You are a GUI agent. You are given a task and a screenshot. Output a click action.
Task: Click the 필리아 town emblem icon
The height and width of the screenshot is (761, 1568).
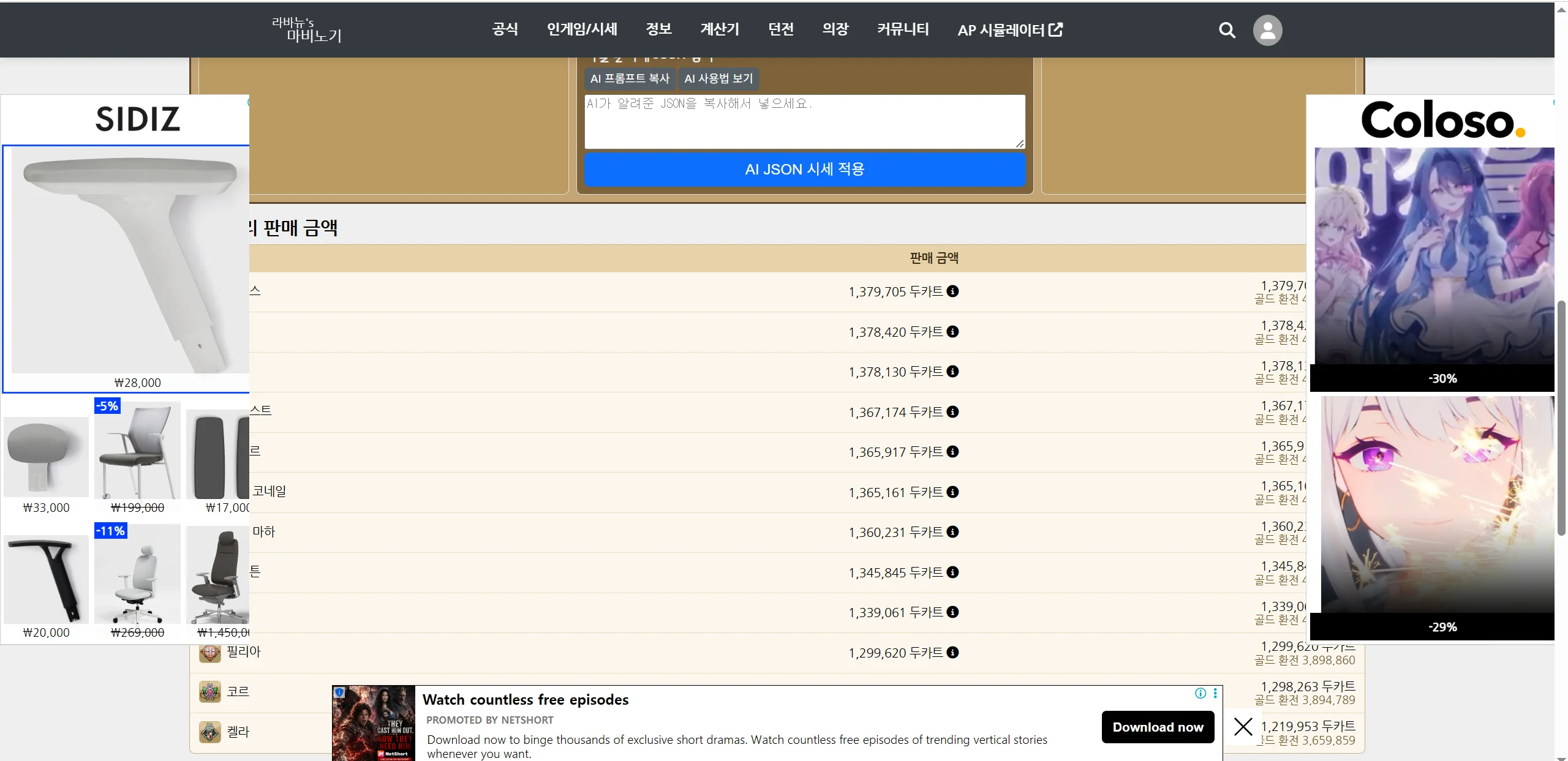[x=210, y=652]
